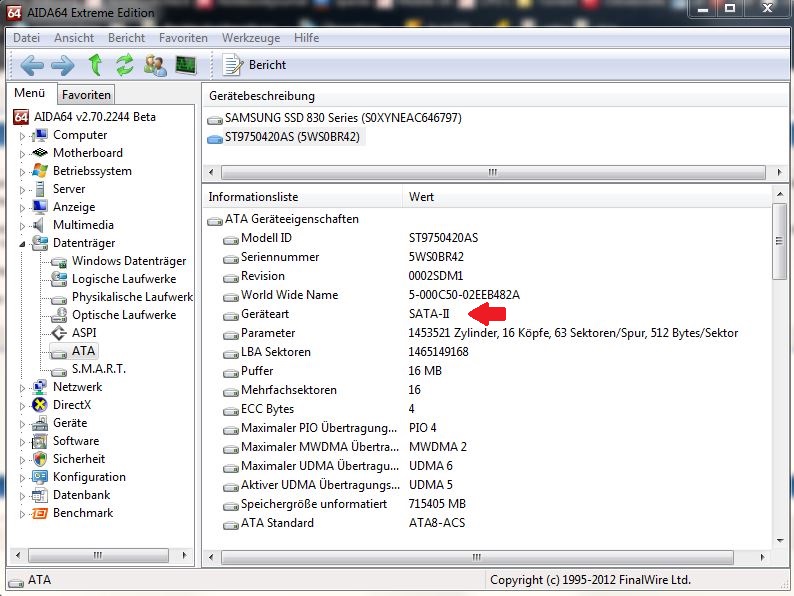Select the Anzeige monitor icon
The width and height of the screenshot is (794, 596).
click(x=39, y=207)
